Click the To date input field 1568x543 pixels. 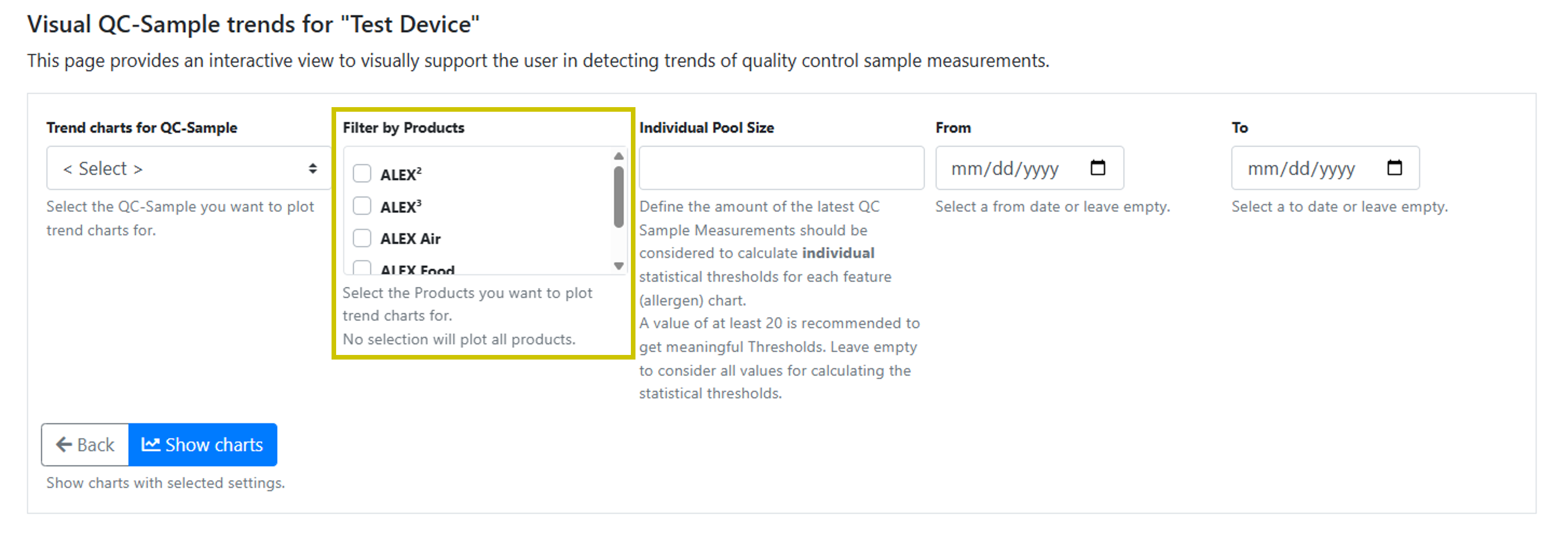[x=1306, y=168]
